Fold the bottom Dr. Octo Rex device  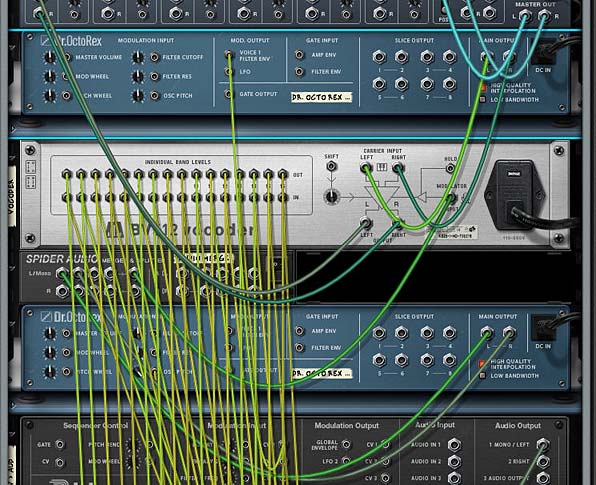(13, 324)
